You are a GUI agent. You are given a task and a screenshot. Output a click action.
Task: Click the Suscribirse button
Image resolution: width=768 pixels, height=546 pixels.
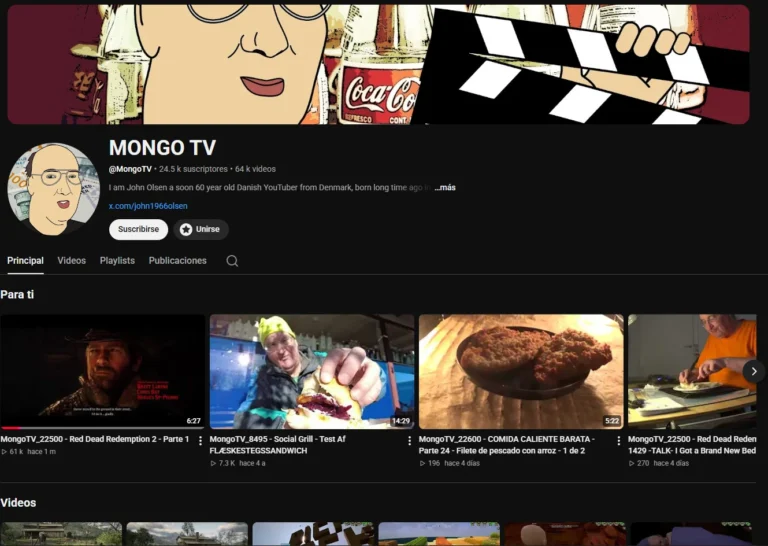(x=139, y=229)
